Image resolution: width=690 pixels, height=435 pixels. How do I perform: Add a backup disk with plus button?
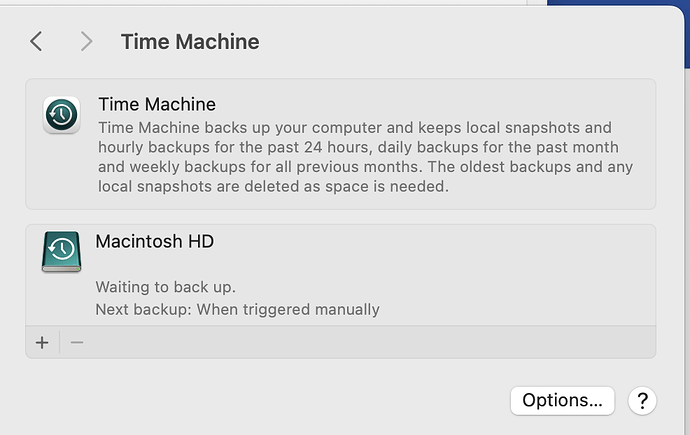(x=42, y=342)
